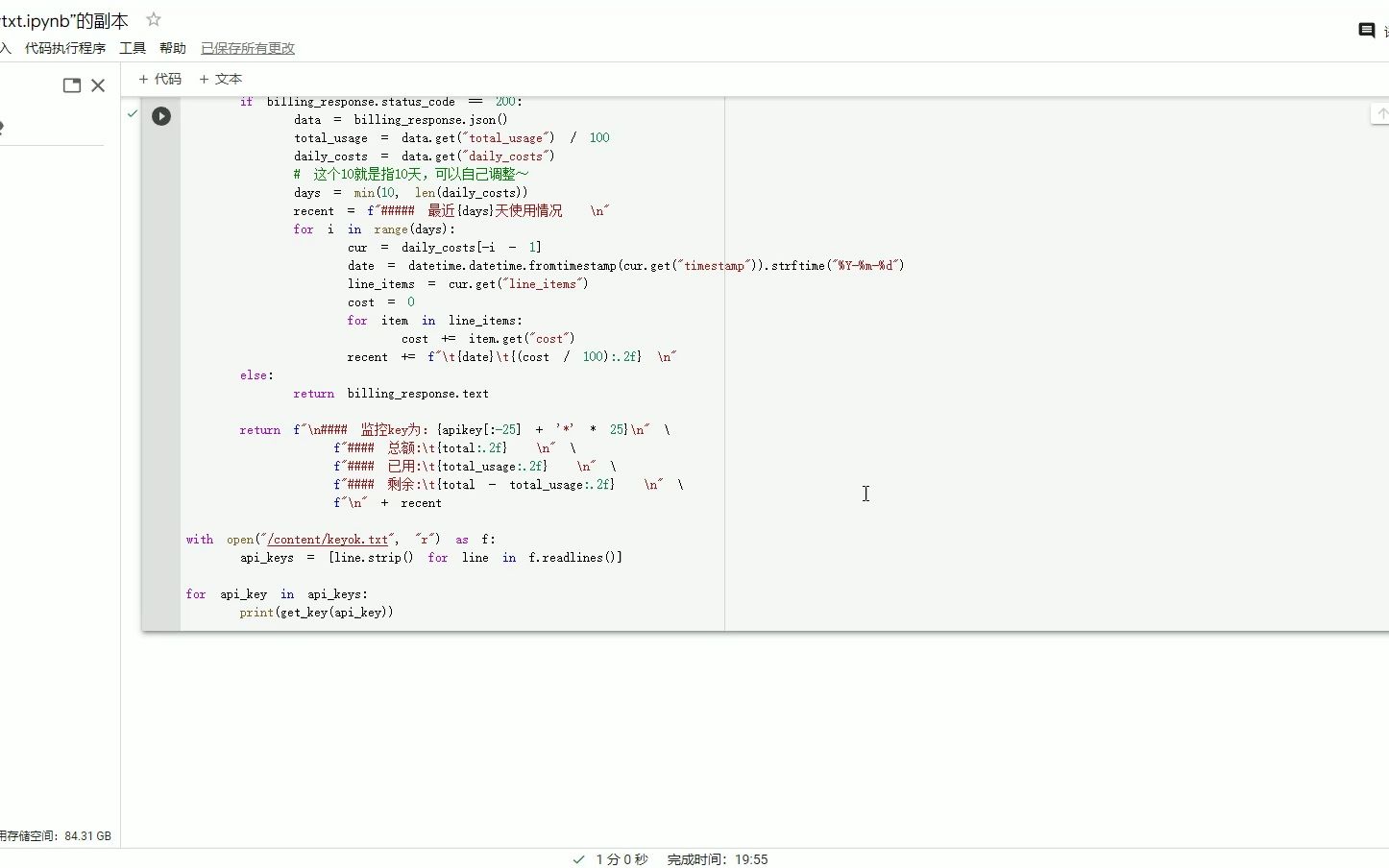
Task: Click the completion checkmark in the status bar
Action: [x=577, y=859]
